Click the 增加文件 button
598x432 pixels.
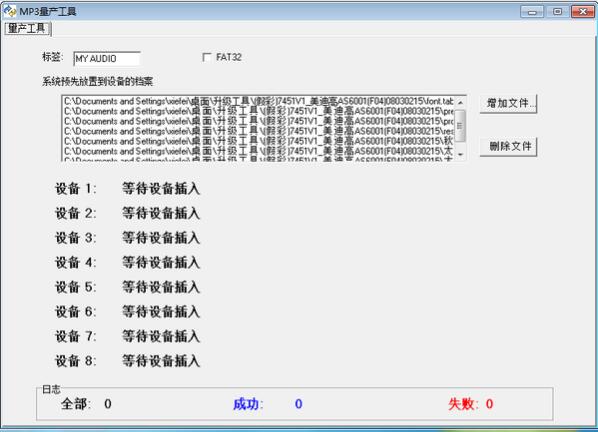coord(508,103)
